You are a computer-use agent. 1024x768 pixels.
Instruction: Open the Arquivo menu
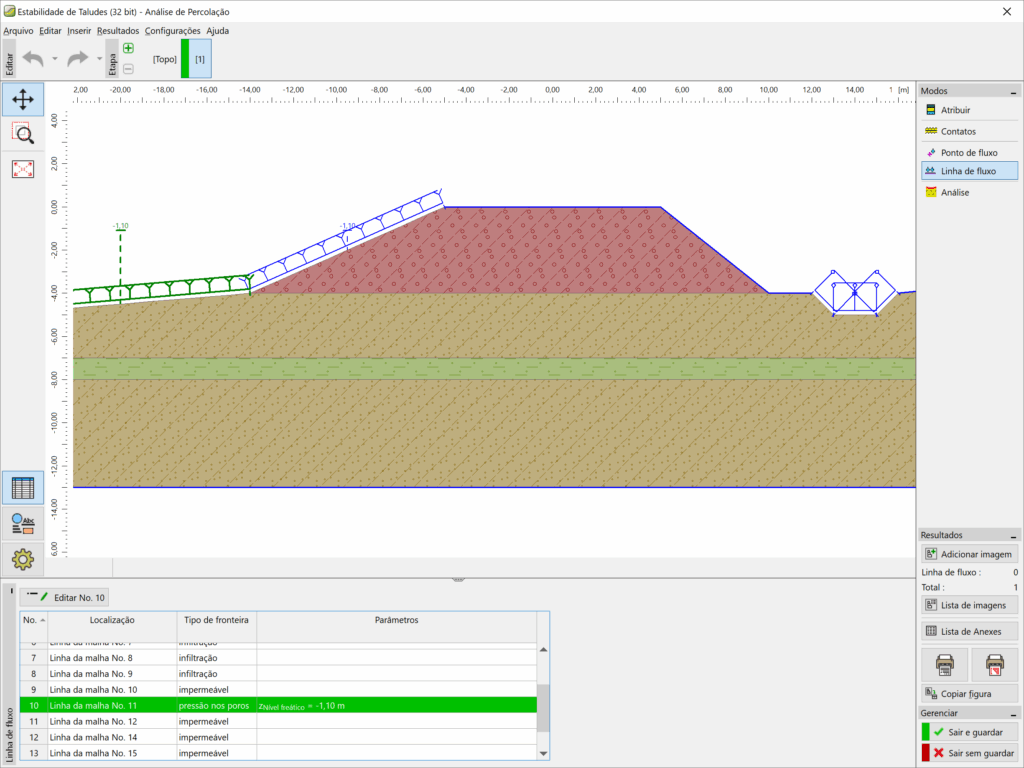click(x=18, y=31)
